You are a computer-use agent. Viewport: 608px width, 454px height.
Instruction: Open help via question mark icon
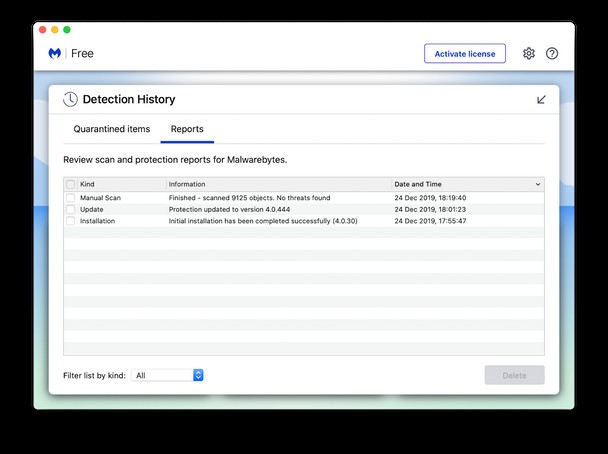pos(552,54)
